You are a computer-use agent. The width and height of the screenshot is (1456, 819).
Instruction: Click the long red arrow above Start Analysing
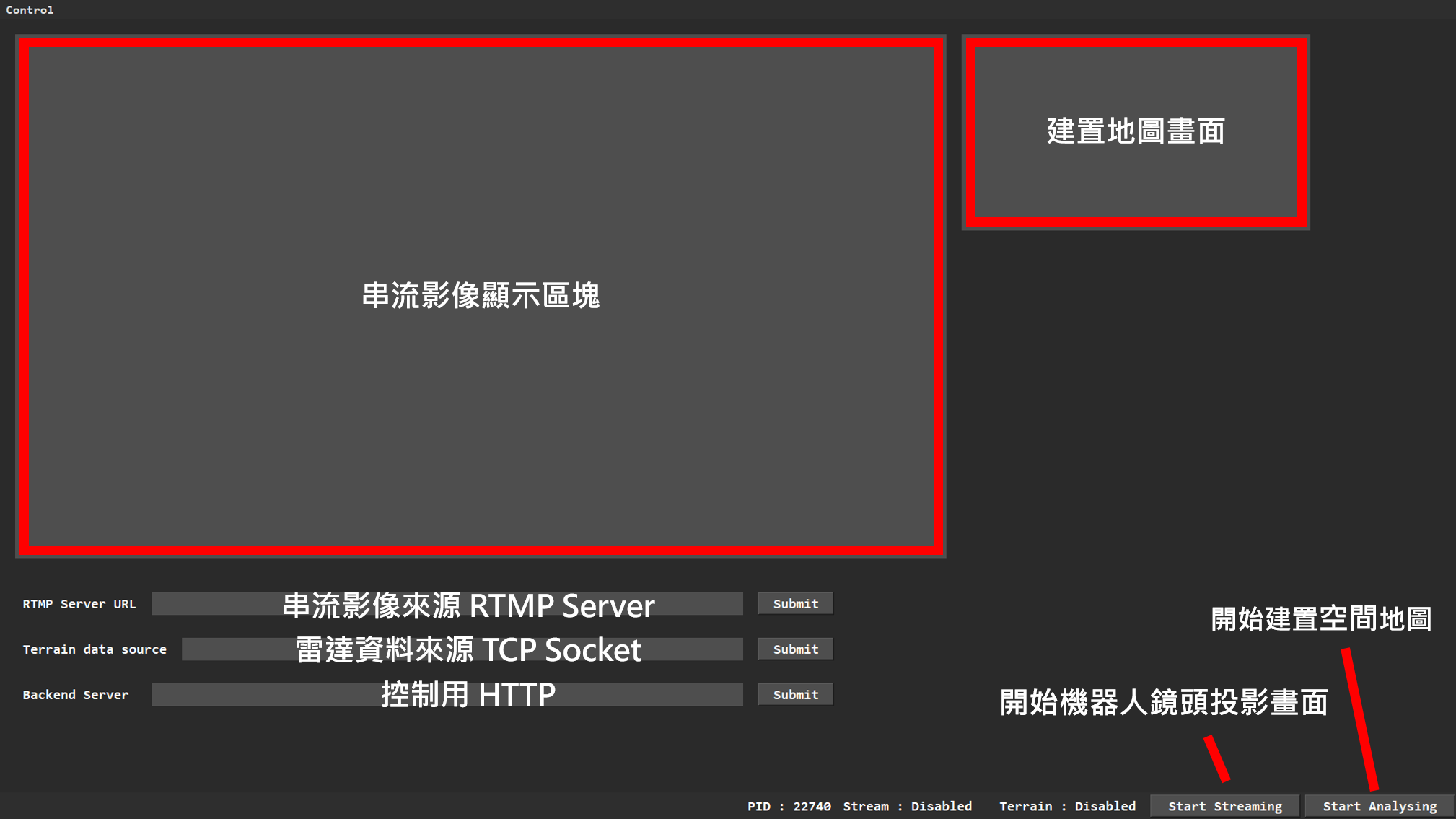click(x=1360, y=719)
